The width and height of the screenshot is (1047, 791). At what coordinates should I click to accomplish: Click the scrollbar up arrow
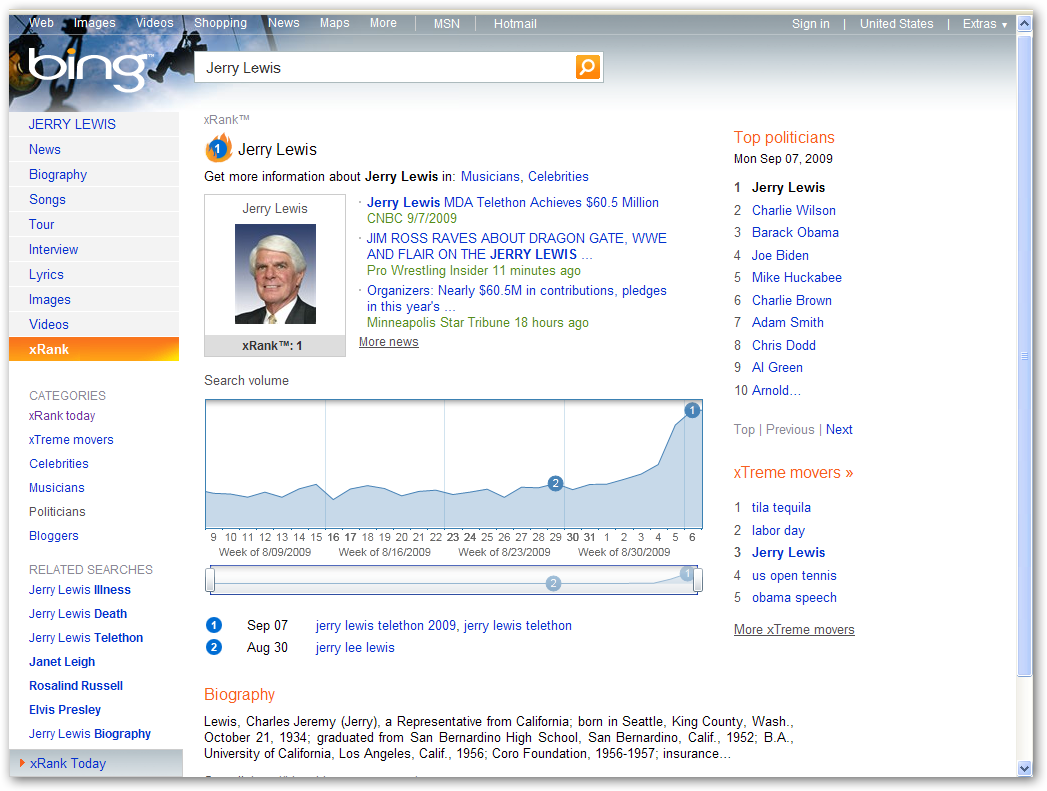point(1024,24)
